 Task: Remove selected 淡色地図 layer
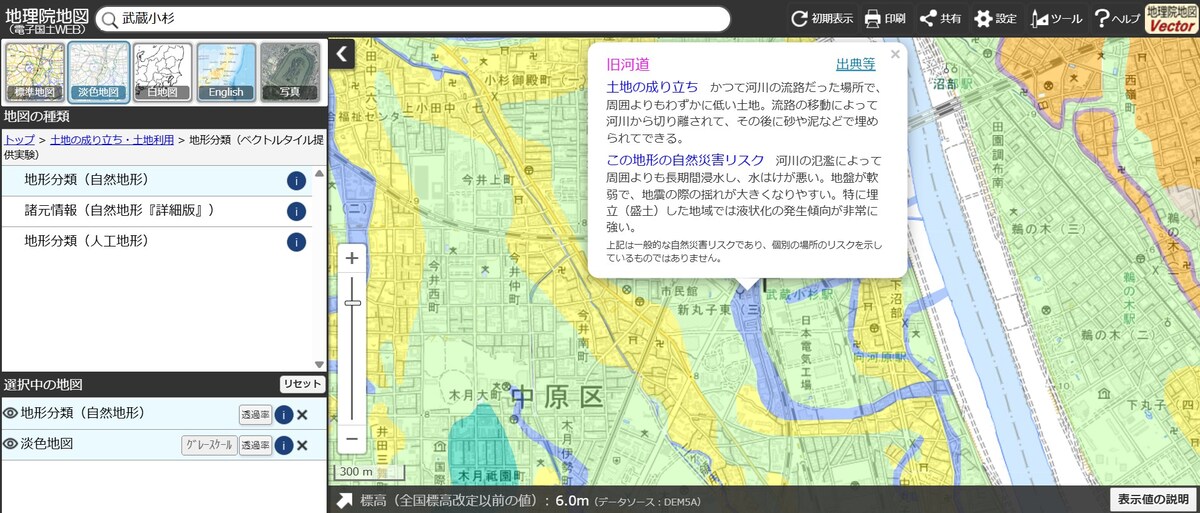[302, 445]
